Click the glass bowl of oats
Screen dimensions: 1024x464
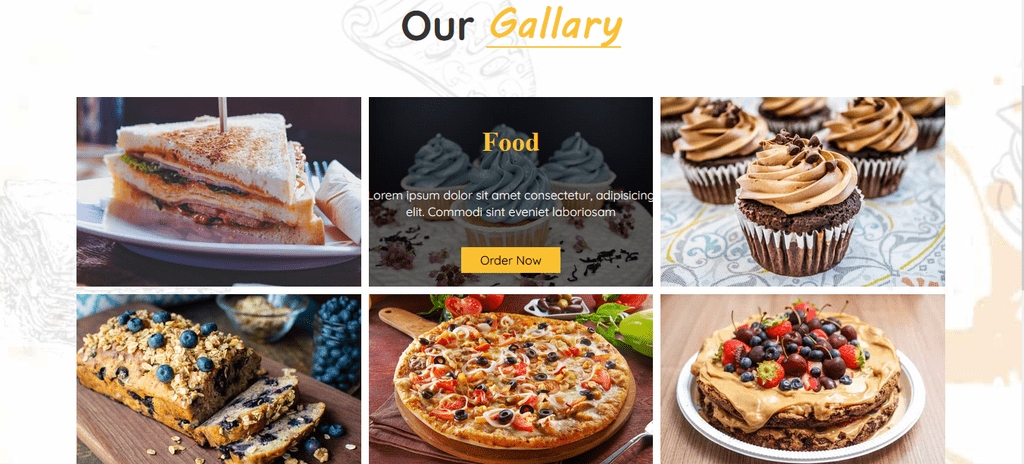click(261, 316)
